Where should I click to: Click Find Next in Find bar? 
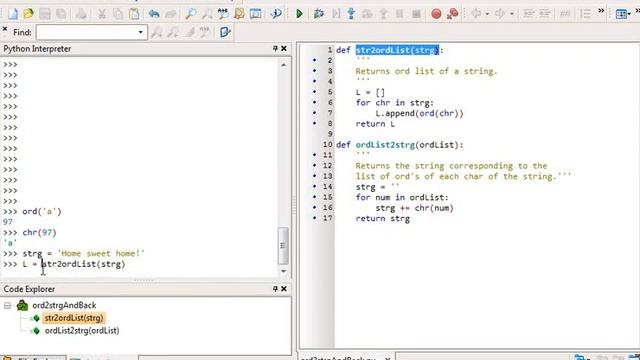point(156,32)
